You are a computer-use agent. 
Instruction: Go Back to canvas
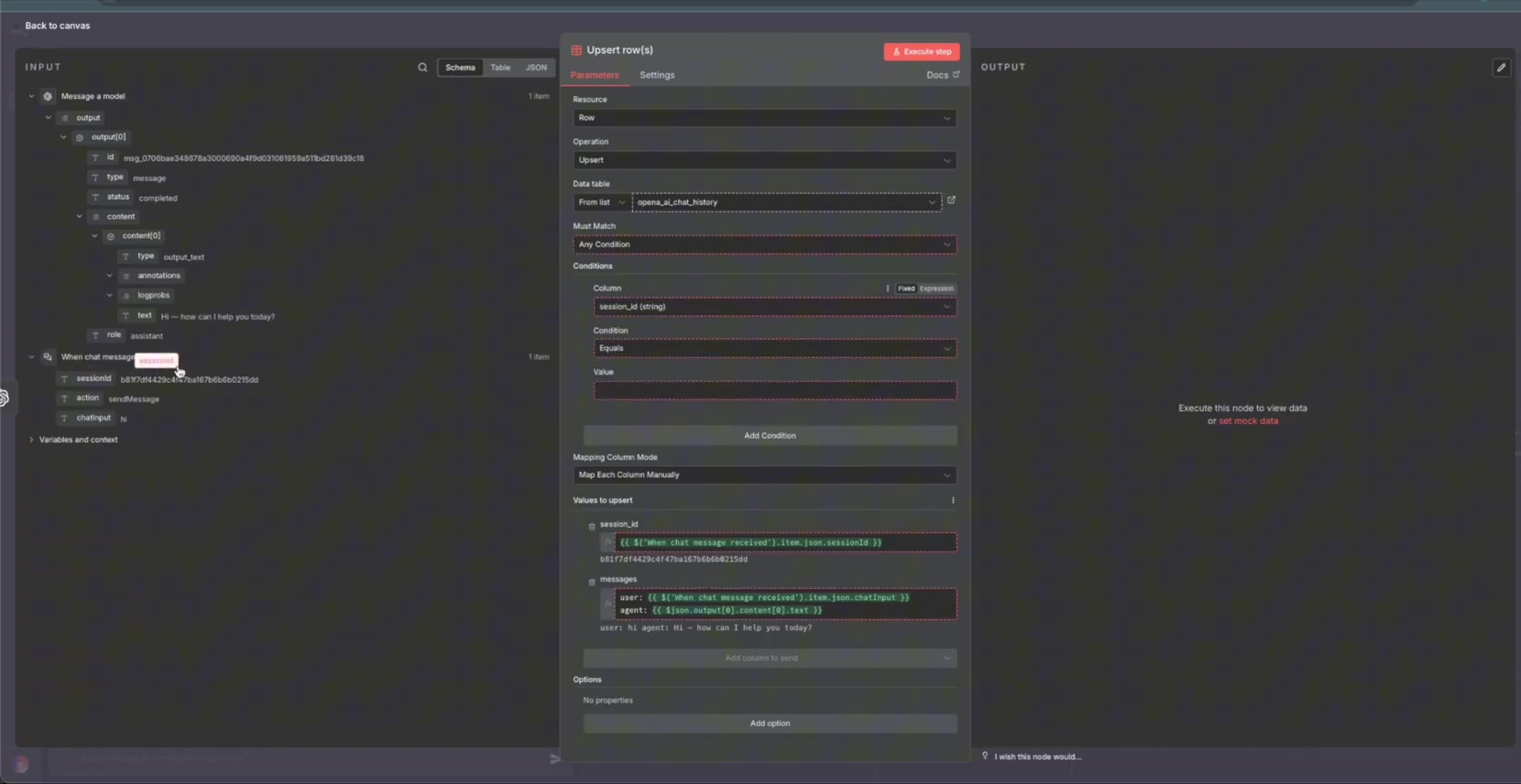coord(57,26)
